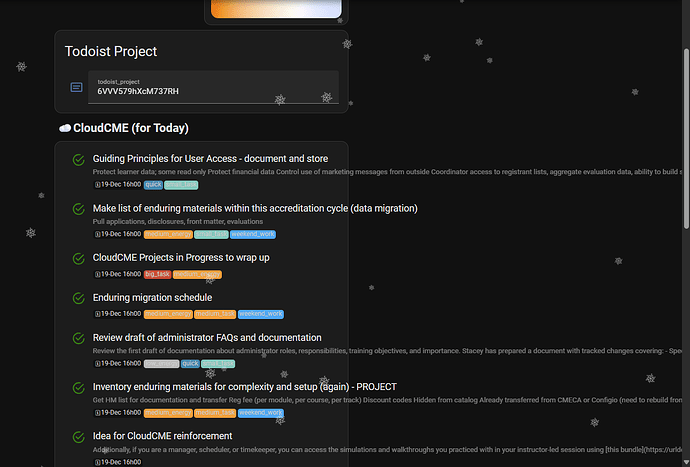Click the text-box icon beside todoist_project field

click(x=76, y=87)
